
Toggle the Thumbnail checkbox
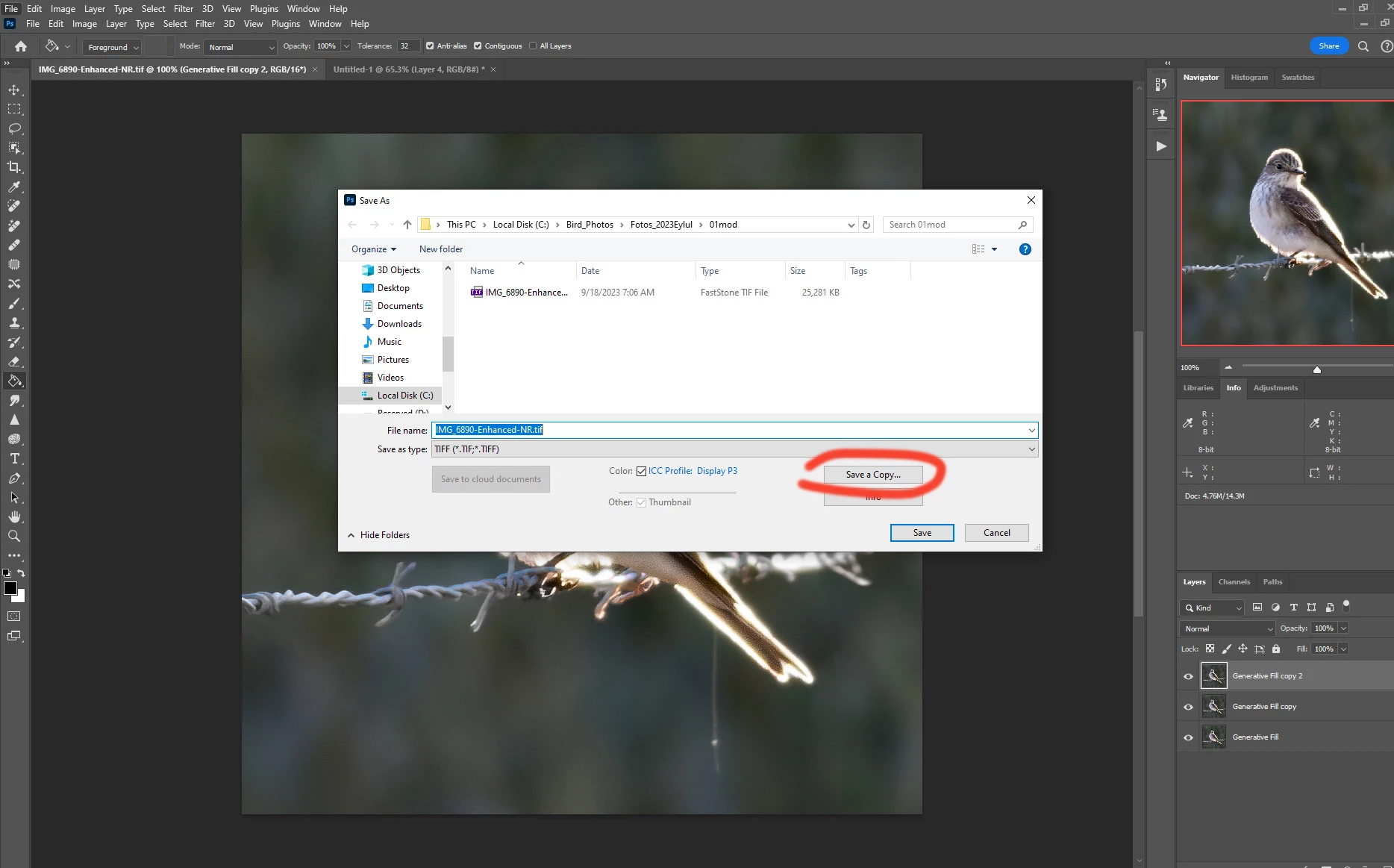(641, 502)
